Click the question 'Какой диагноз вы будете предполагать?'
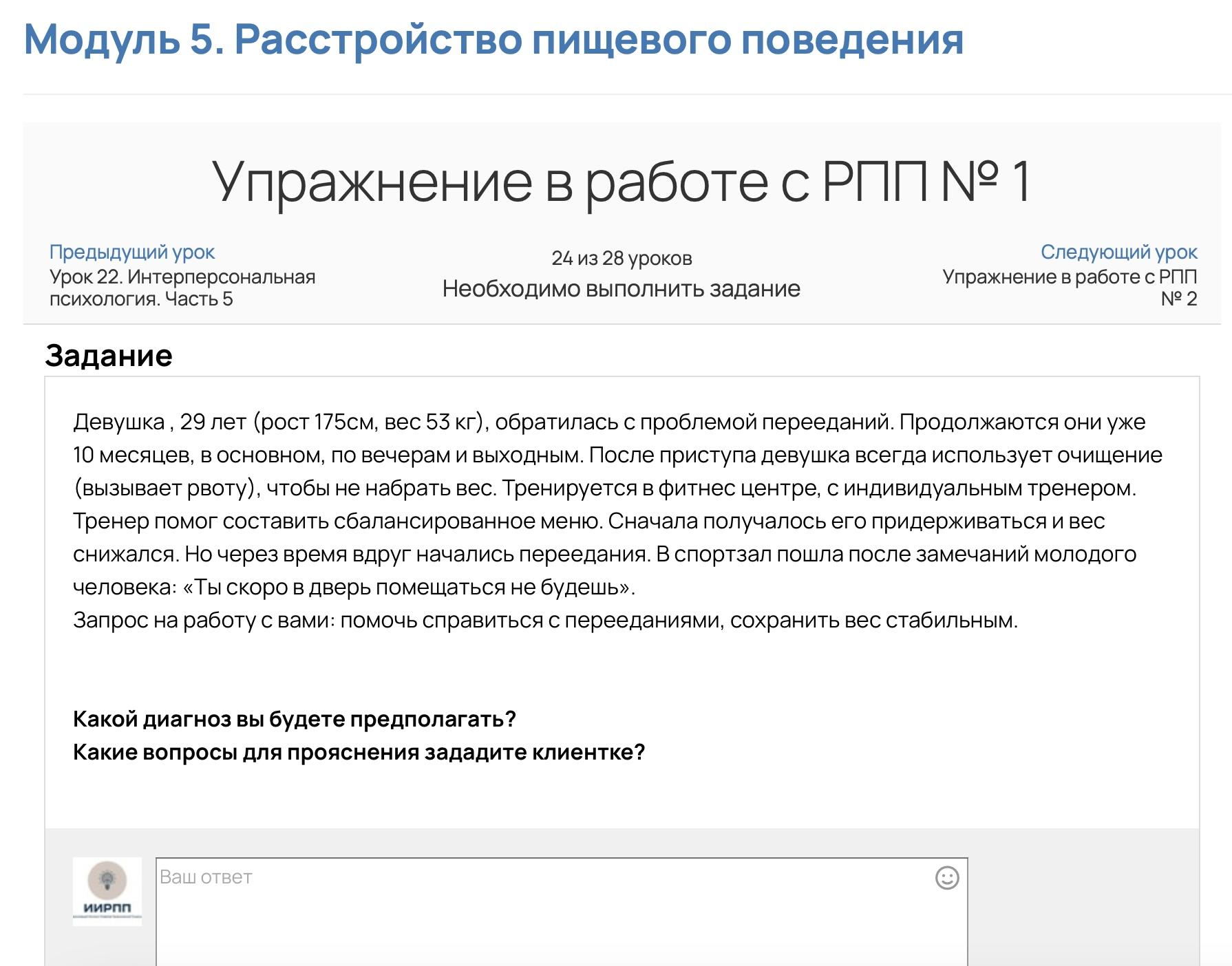Screen dimensions: 1232x966 (x=294, y=719)
